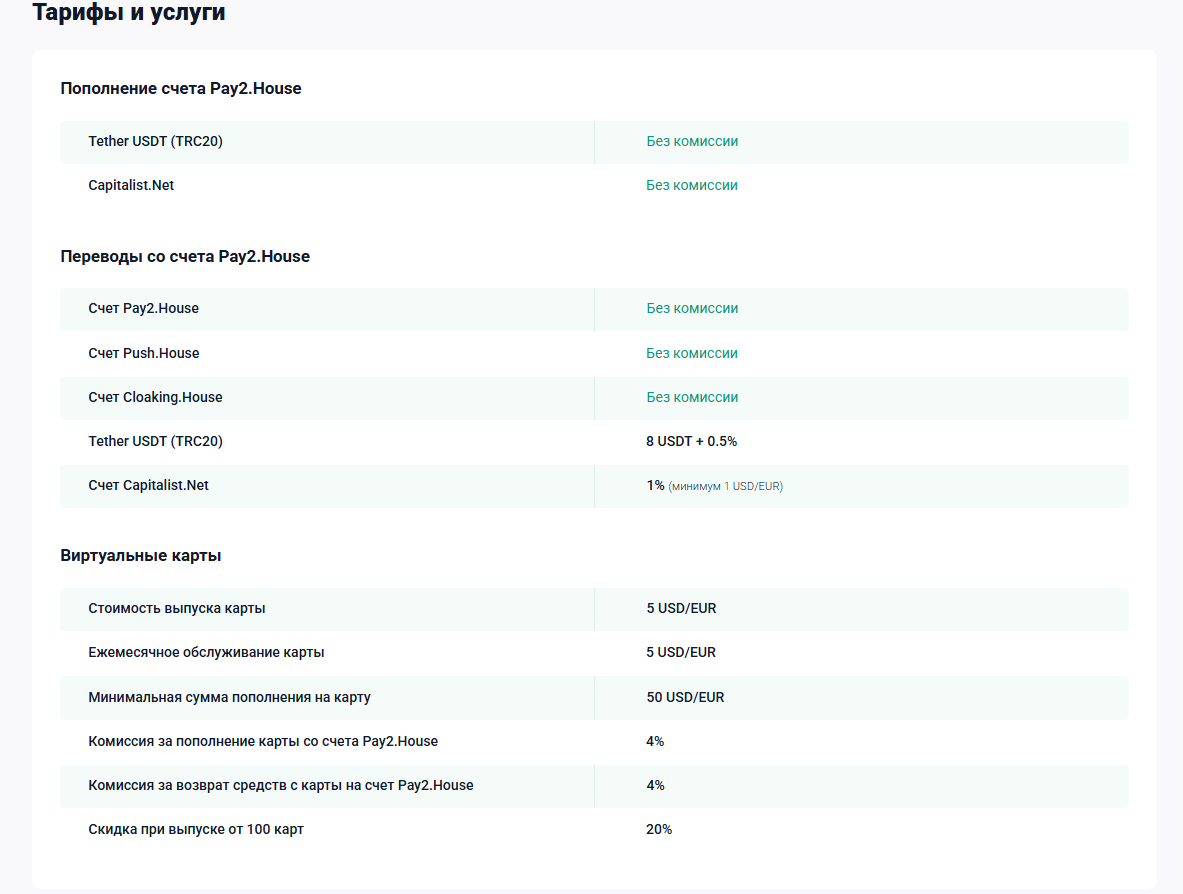1183x894 pixels.
Task: Click "Без комиссии" in the Счет Cloaking.House row
Action: tap(692, 397)
